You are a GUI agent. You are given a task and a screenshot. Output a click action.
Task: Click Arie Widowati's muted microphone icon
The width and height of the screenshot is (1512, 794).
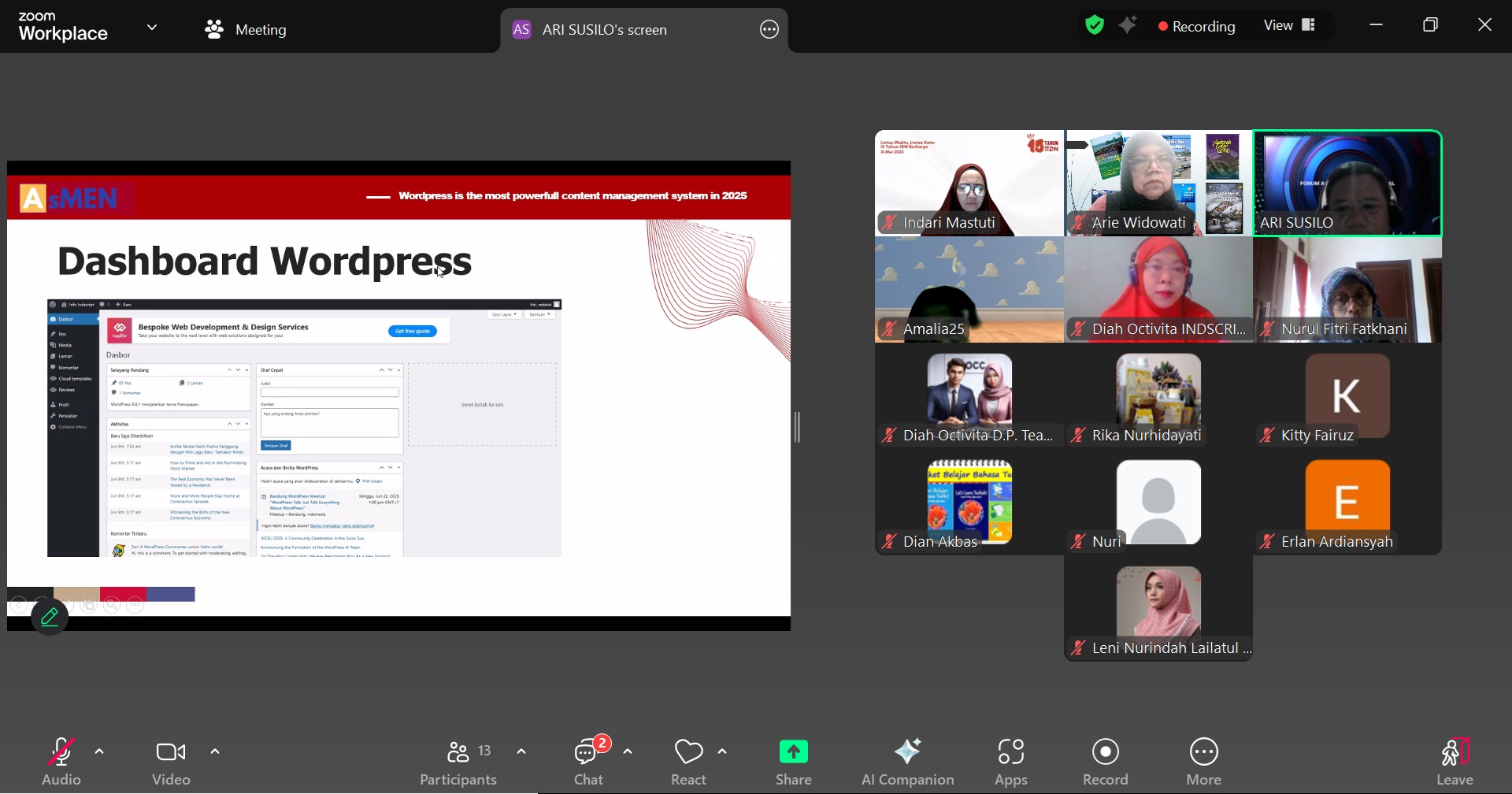coord(1078,223)
